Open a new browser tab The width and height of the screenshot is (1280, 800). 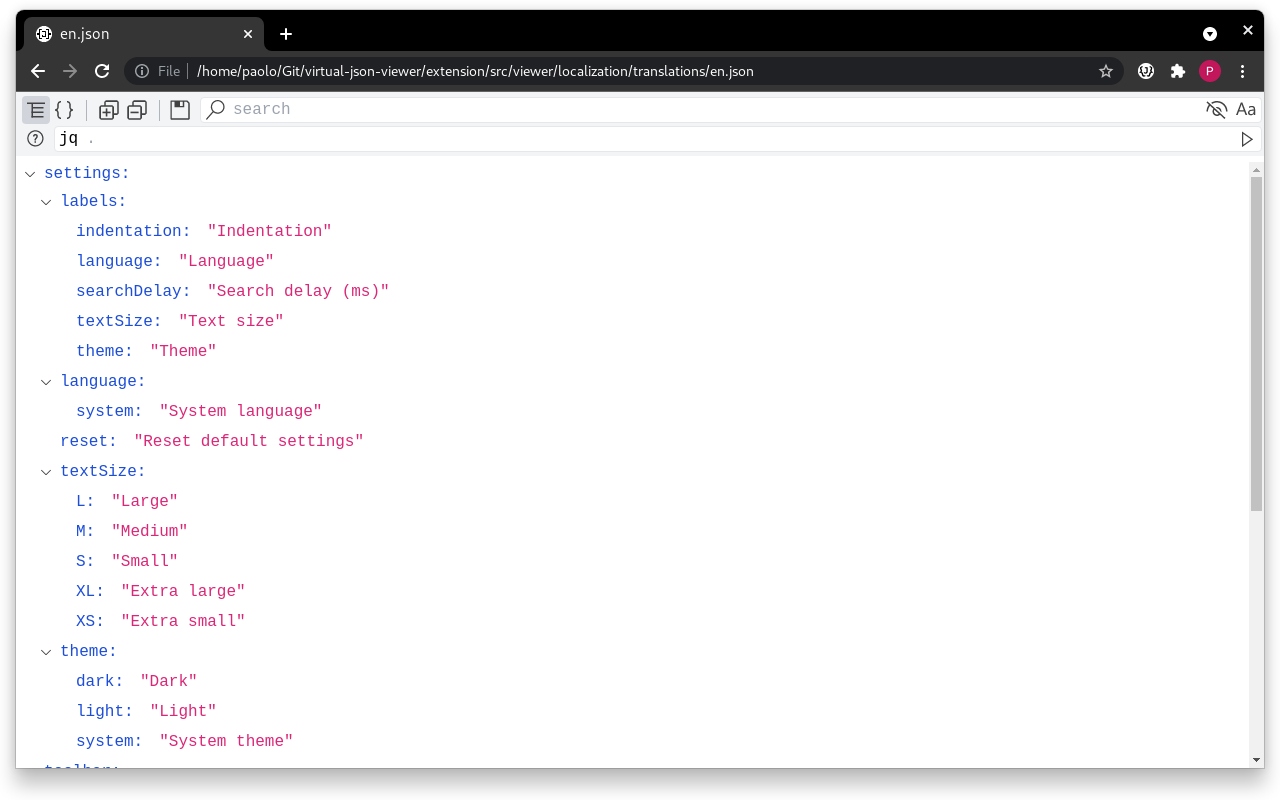click(x=286, y=33)
